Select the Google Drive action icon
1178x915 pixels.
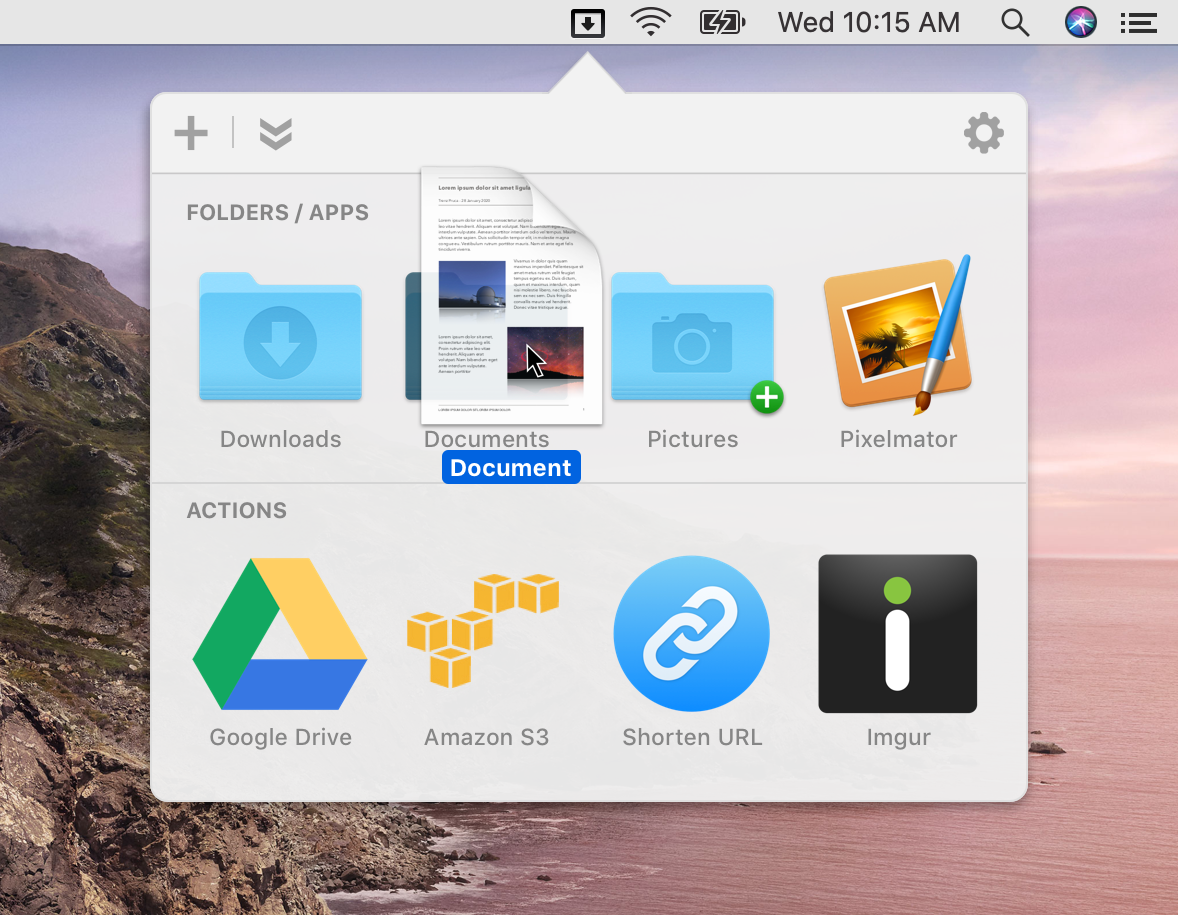pos(280,634)
